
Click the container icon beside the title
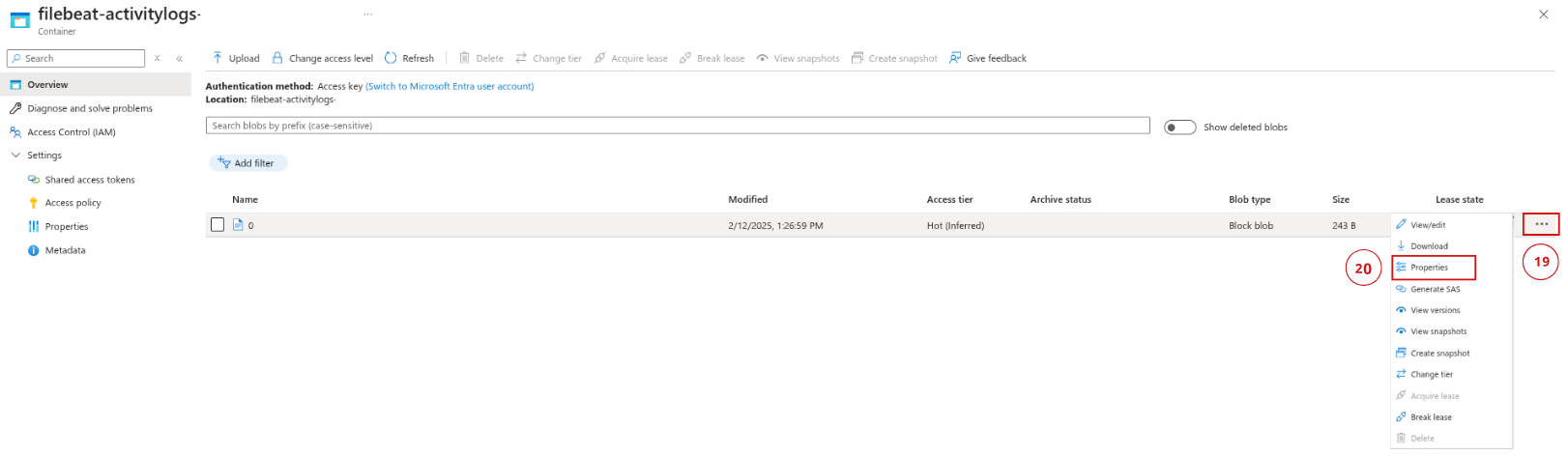(19, 19)
